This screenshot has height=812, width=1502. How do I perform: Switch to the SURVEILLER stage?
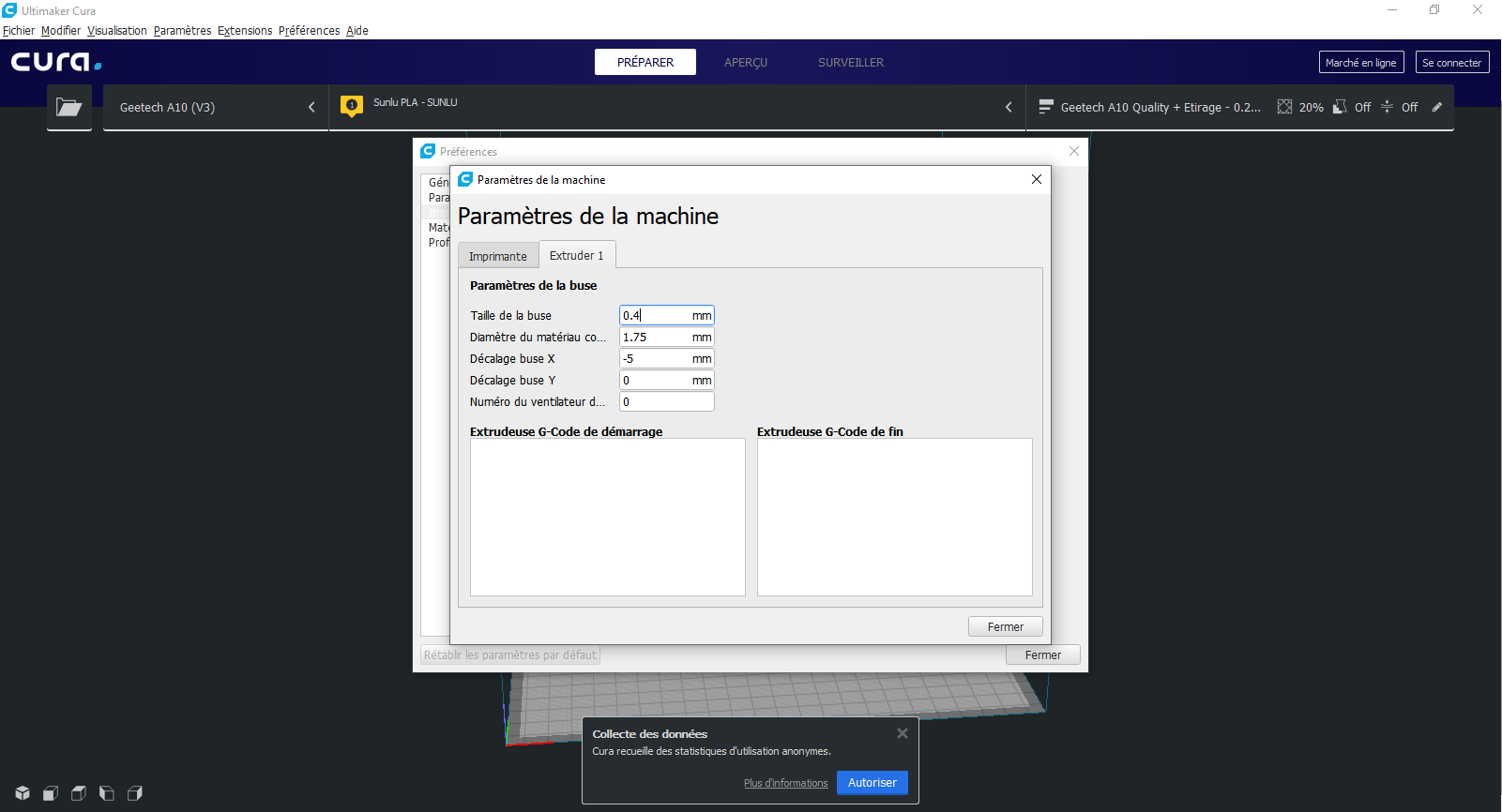(x=851, y=62)
